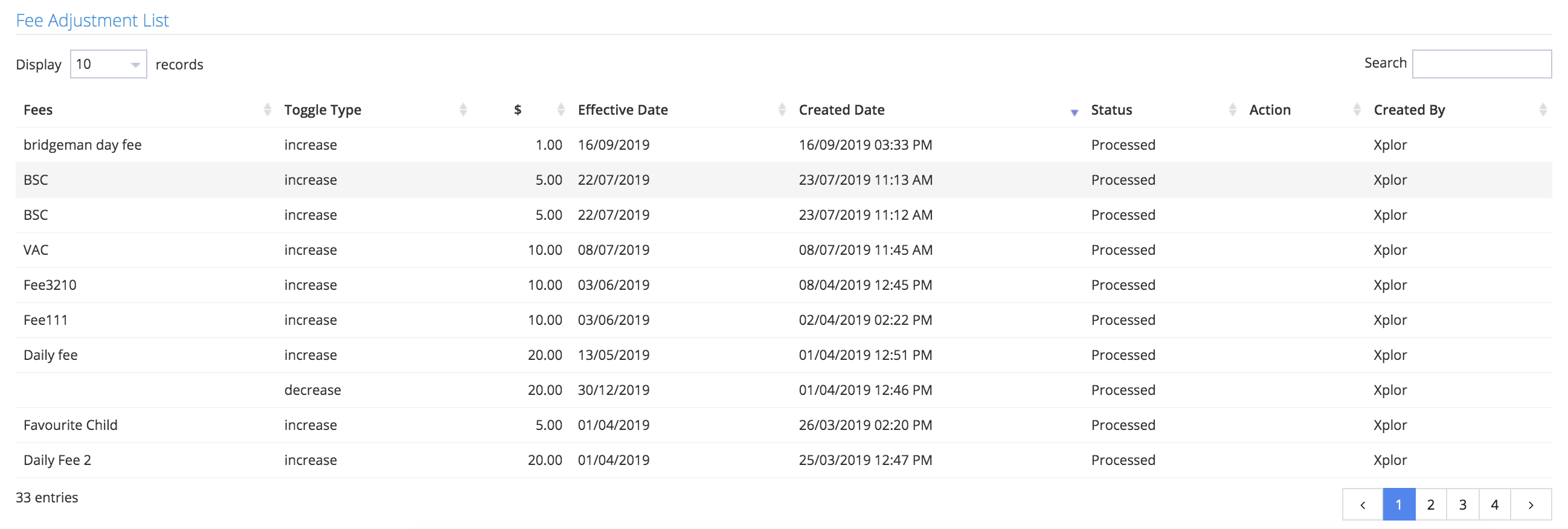
Task: Focus the Search input field
Action: coord(1481,64)
